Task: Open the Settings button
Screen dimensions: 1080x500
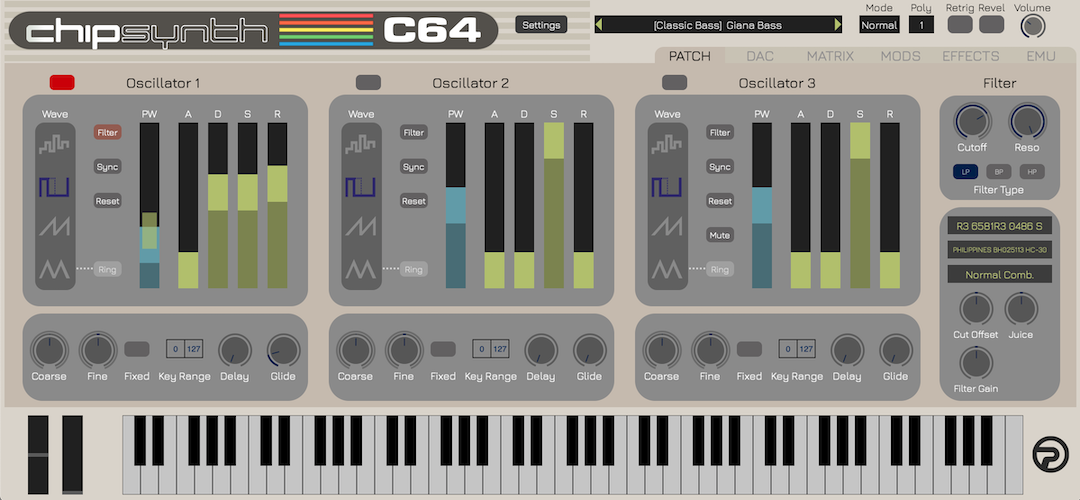Action: pos(541,25)
